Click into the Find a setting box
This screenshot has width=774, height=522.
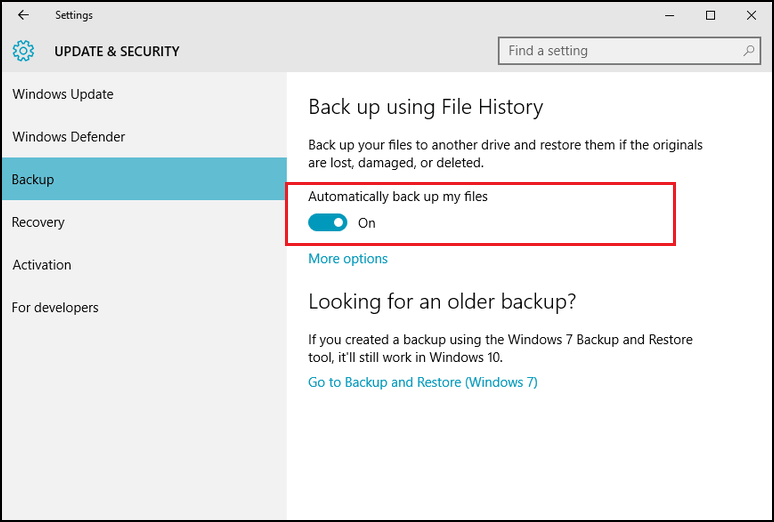pos(620,51)
